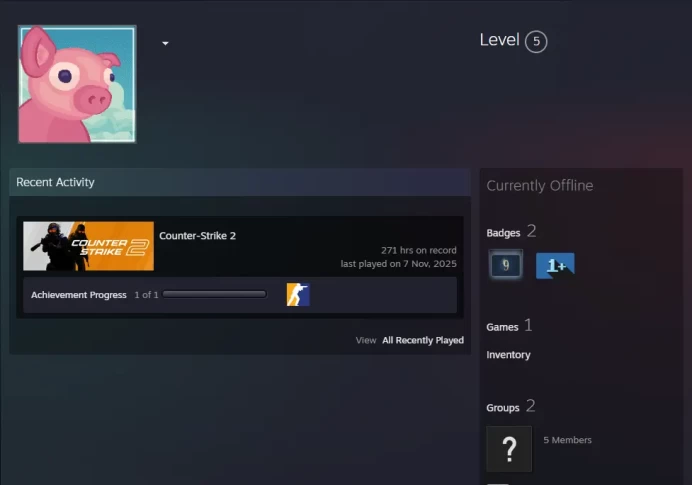Open the Counter-Strike 2 game title link

pyautogui.click(x=197, y=236)
